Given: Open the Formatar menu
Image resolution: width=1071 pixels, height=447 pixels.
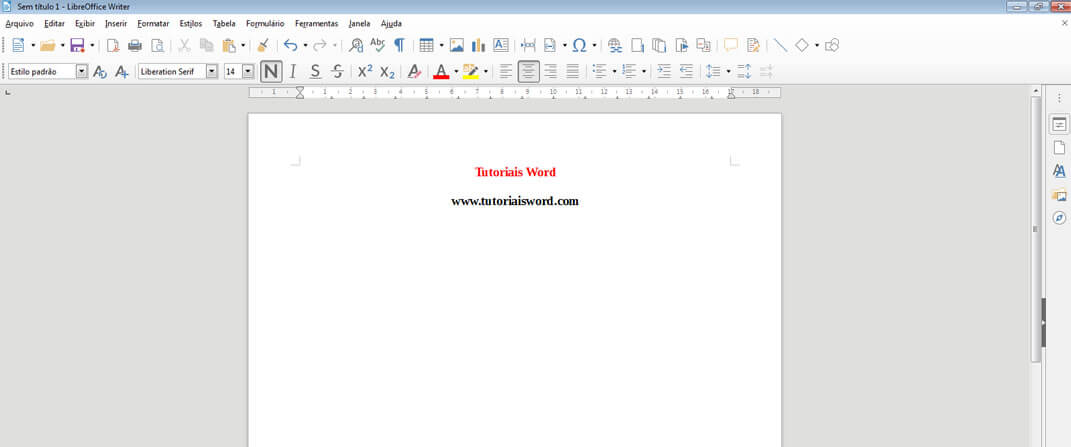Looking at the screenshot, I should [x=153, y=23].
